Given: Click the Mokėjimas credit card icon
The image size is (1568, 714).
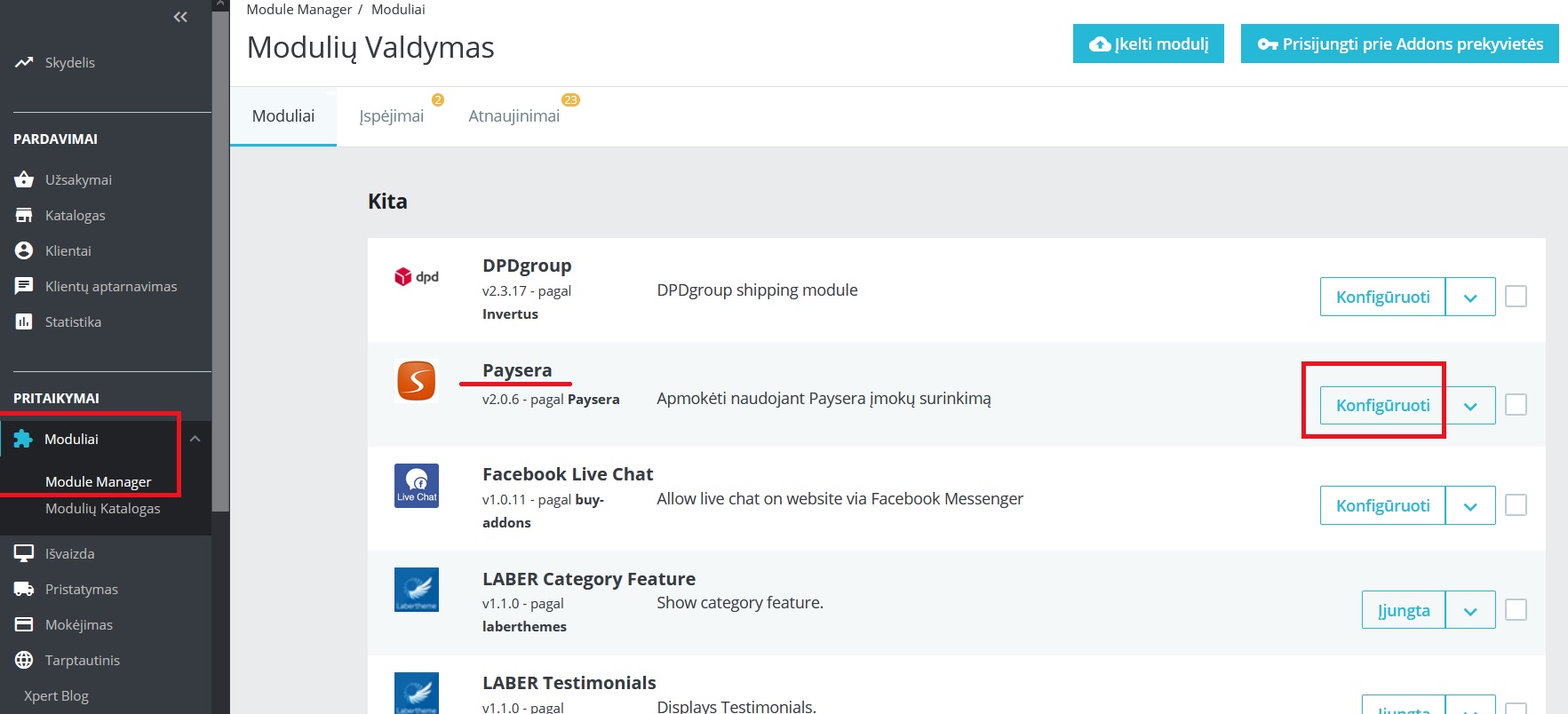Looking at the screenshot, I should 24,624.
